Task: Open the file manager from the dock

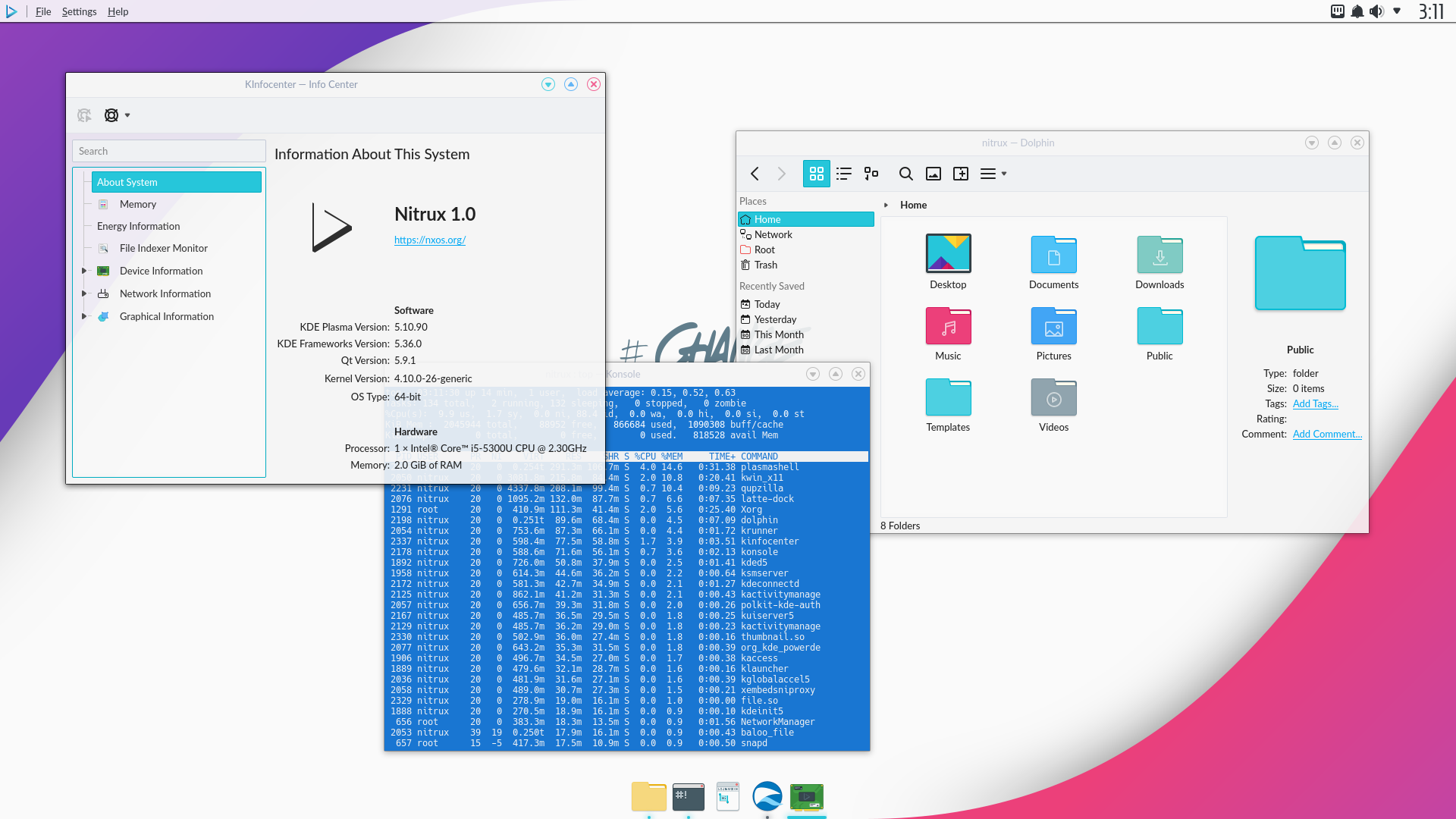Action: (x=648, y=797)
